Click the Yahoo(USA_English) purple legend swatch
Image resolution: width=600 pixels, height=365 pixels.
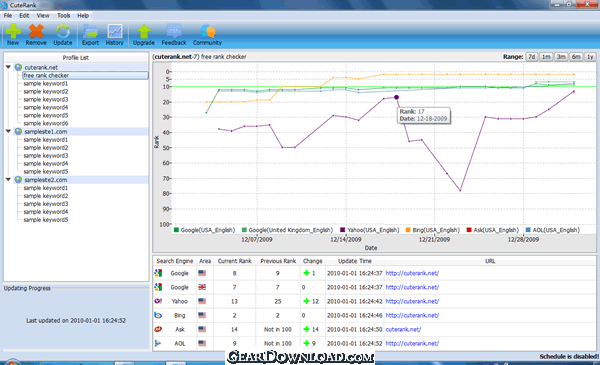pyautogui.click(x=342, y=230)
